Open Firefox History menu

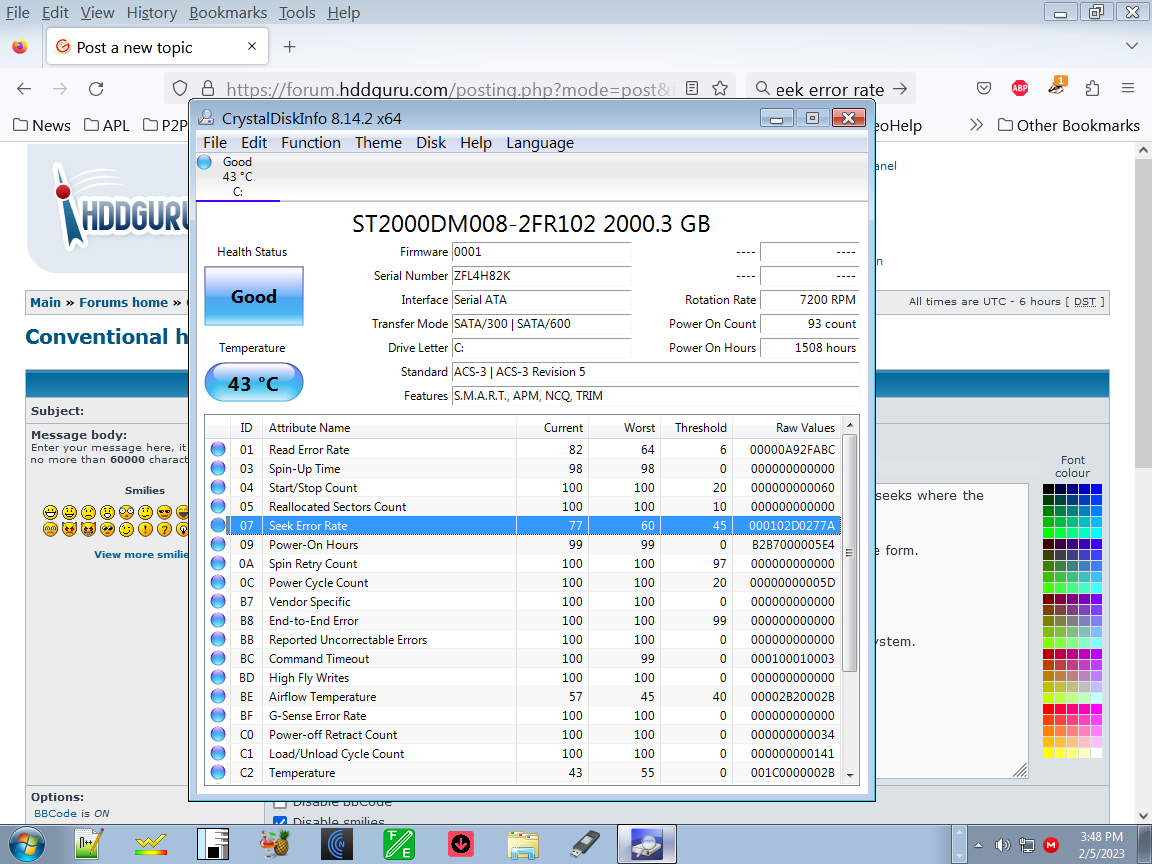click(151, 12)
